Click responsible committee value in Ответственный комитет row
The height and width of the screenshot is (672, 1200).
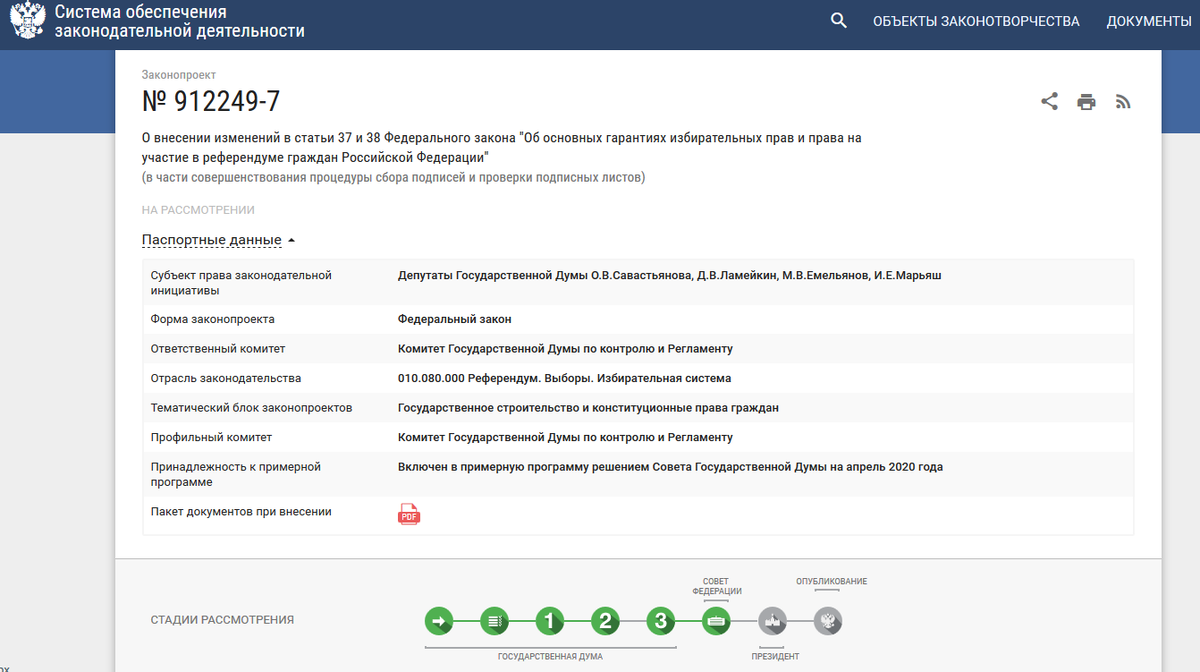click(x=565, y=349)
